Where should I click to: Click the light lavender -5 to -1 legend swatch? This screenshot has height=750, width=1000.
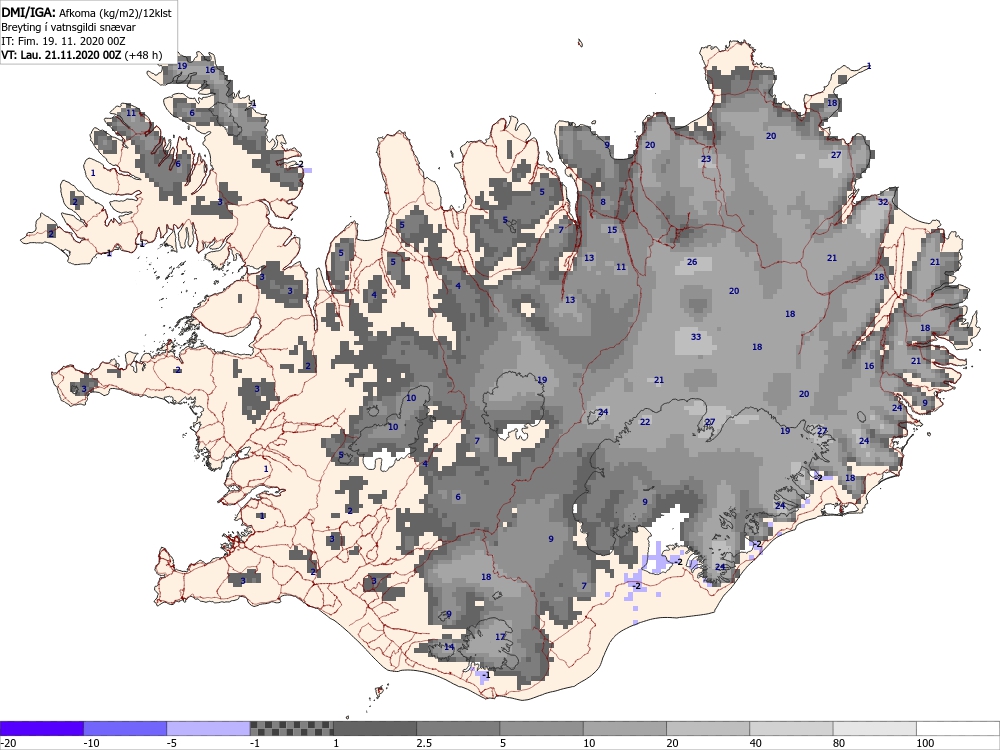[209, 728]
